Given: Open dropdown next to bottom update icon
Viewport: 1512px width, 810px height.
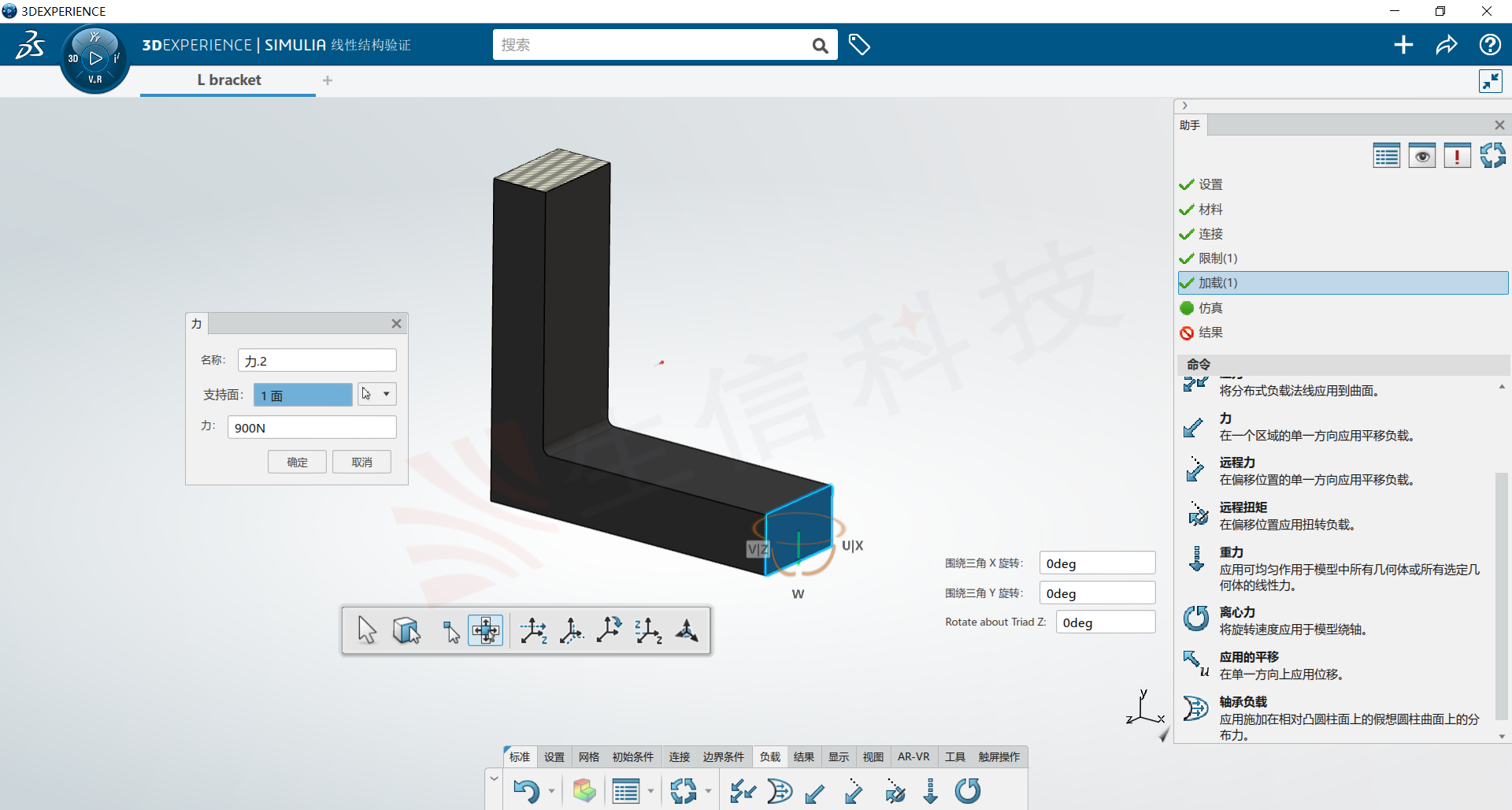Looking at the screenshot, I should [x=708, y=791].
